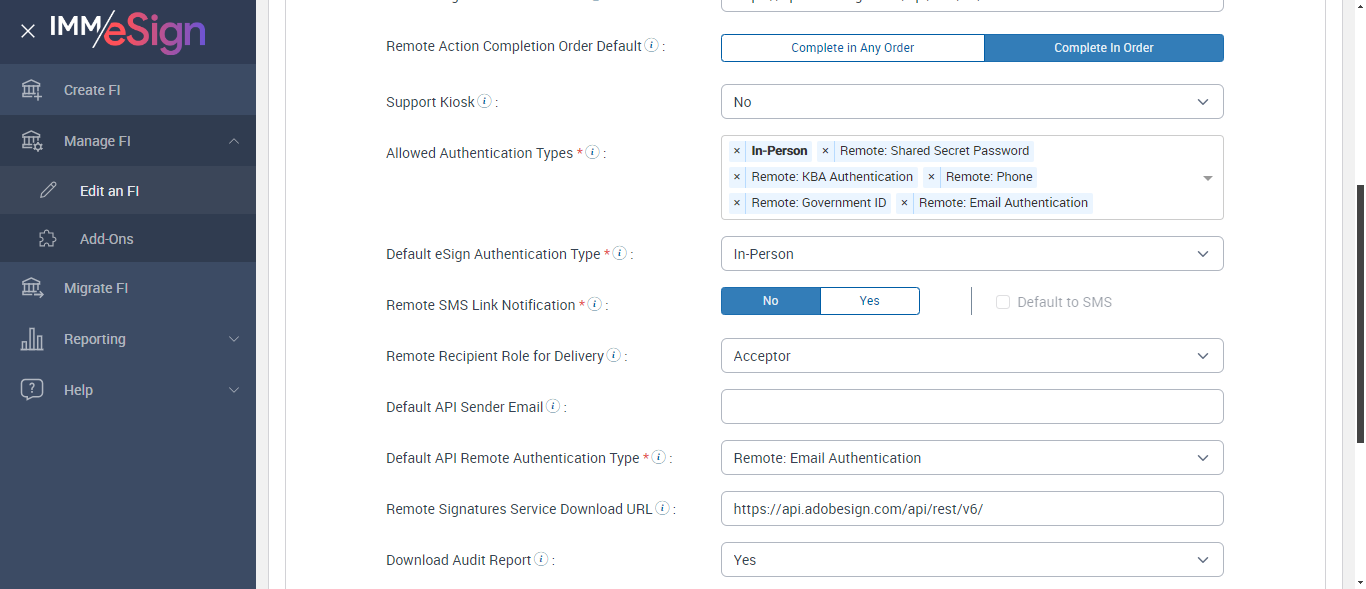This screenshot has height=589, width=1366.
Task: Click the Create FI bank icon
Action: pos(32,90)
